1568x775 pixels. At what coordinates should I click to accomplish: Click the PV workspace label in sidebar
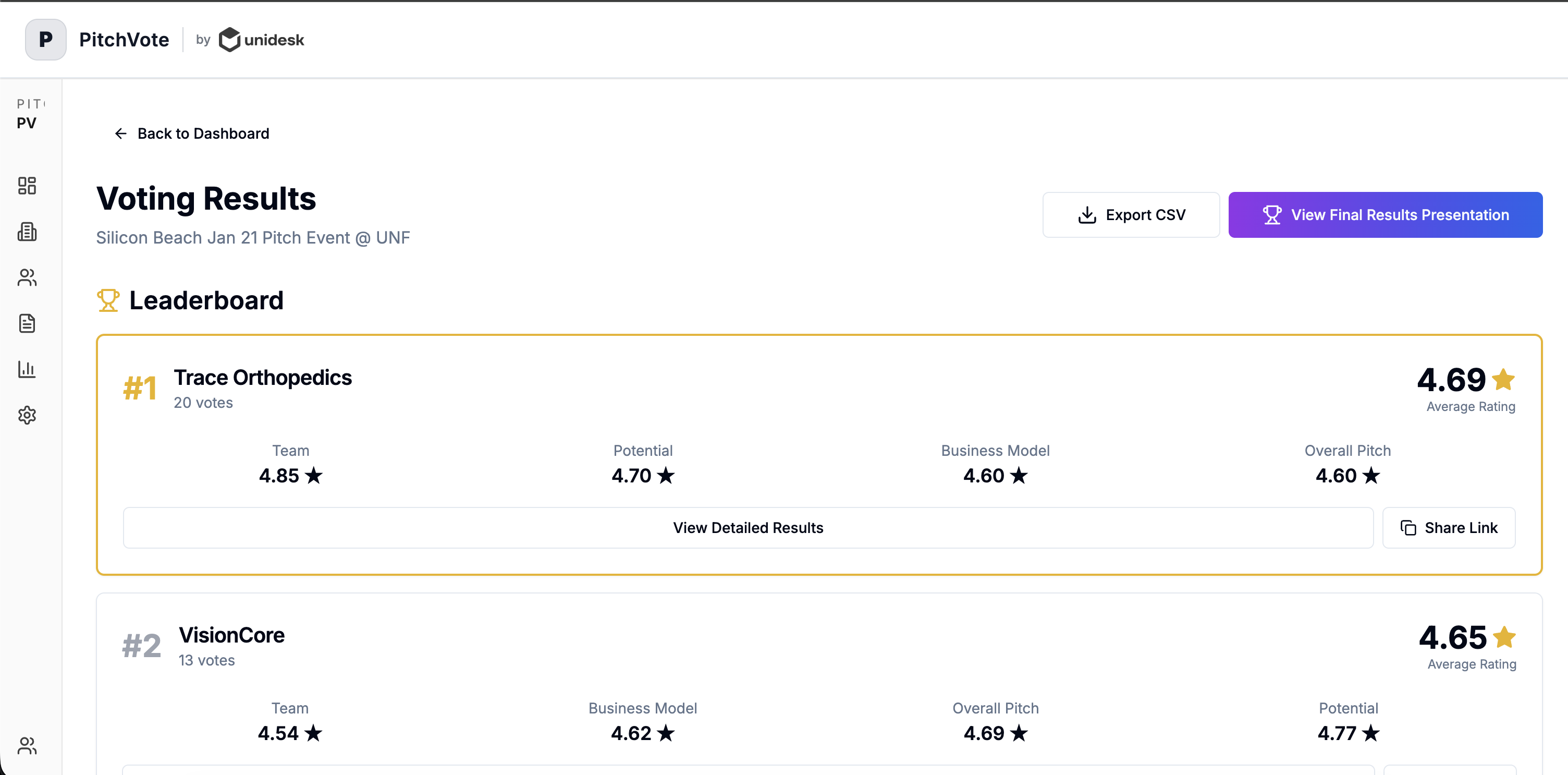(27, 123)
